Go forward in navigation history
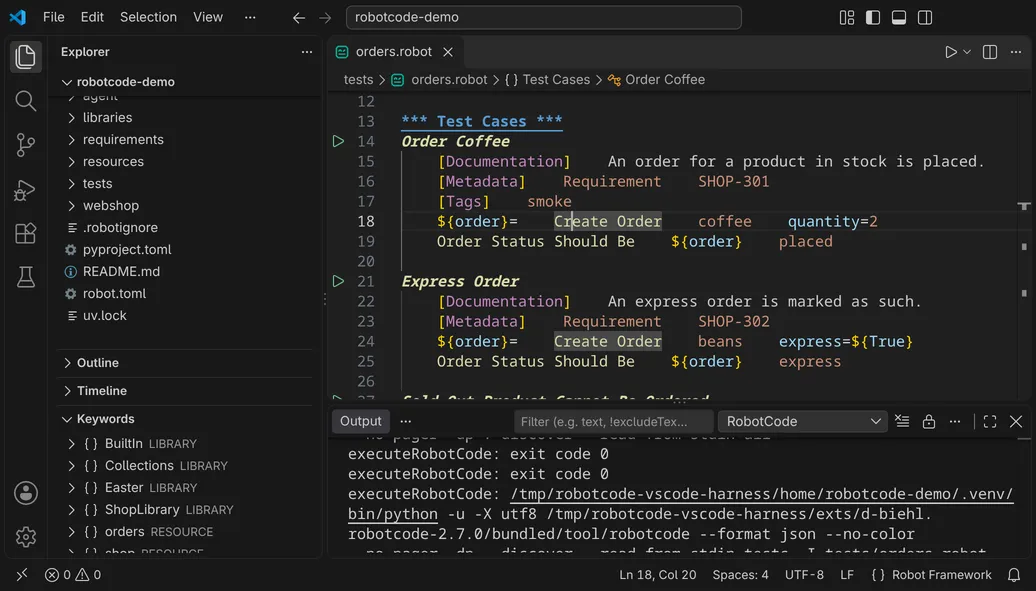Image resolution: width=1036 pixels, height=591 pixels. coord(325,18)
